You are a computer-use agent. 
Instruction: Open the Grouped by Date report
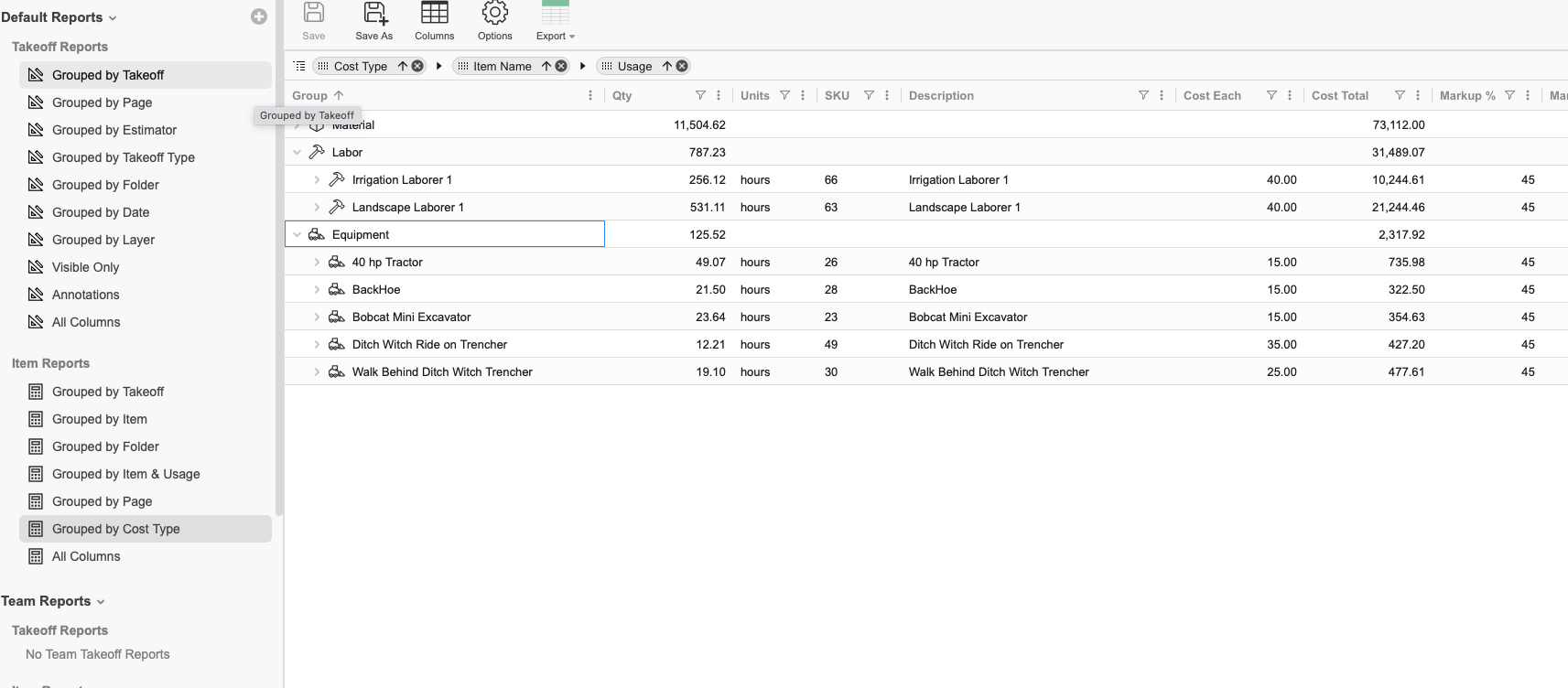click(146, 212)
